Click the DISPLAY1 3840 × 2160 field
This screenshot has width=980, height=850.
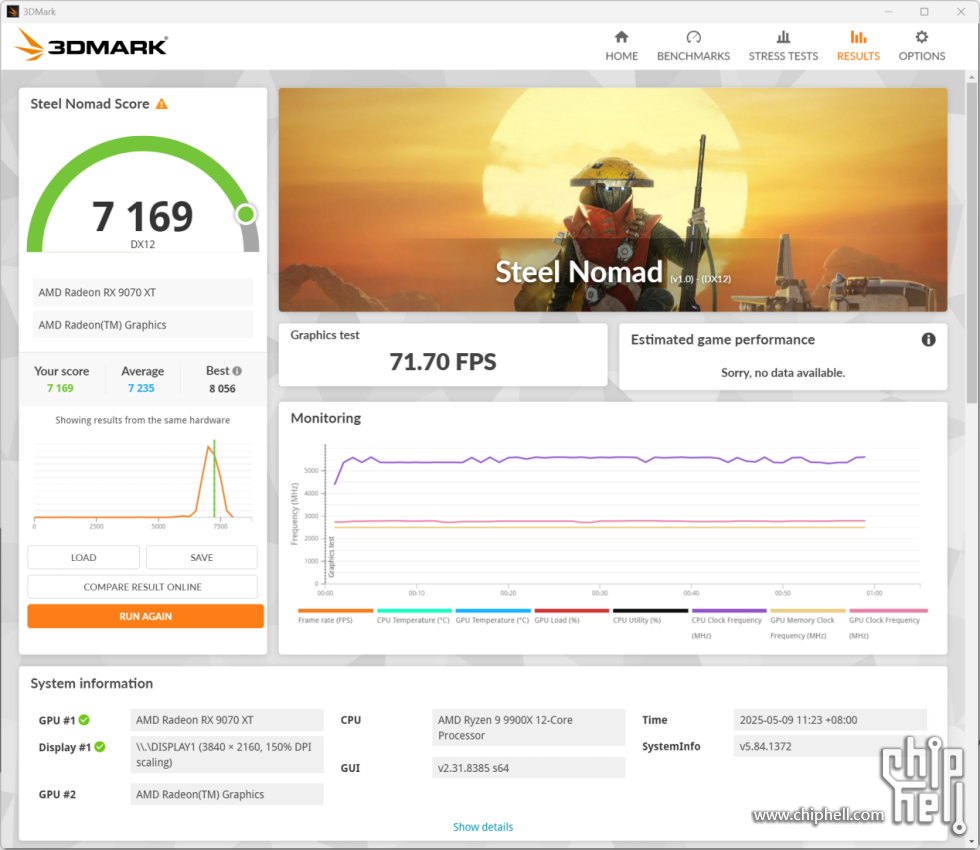point(227,754)
